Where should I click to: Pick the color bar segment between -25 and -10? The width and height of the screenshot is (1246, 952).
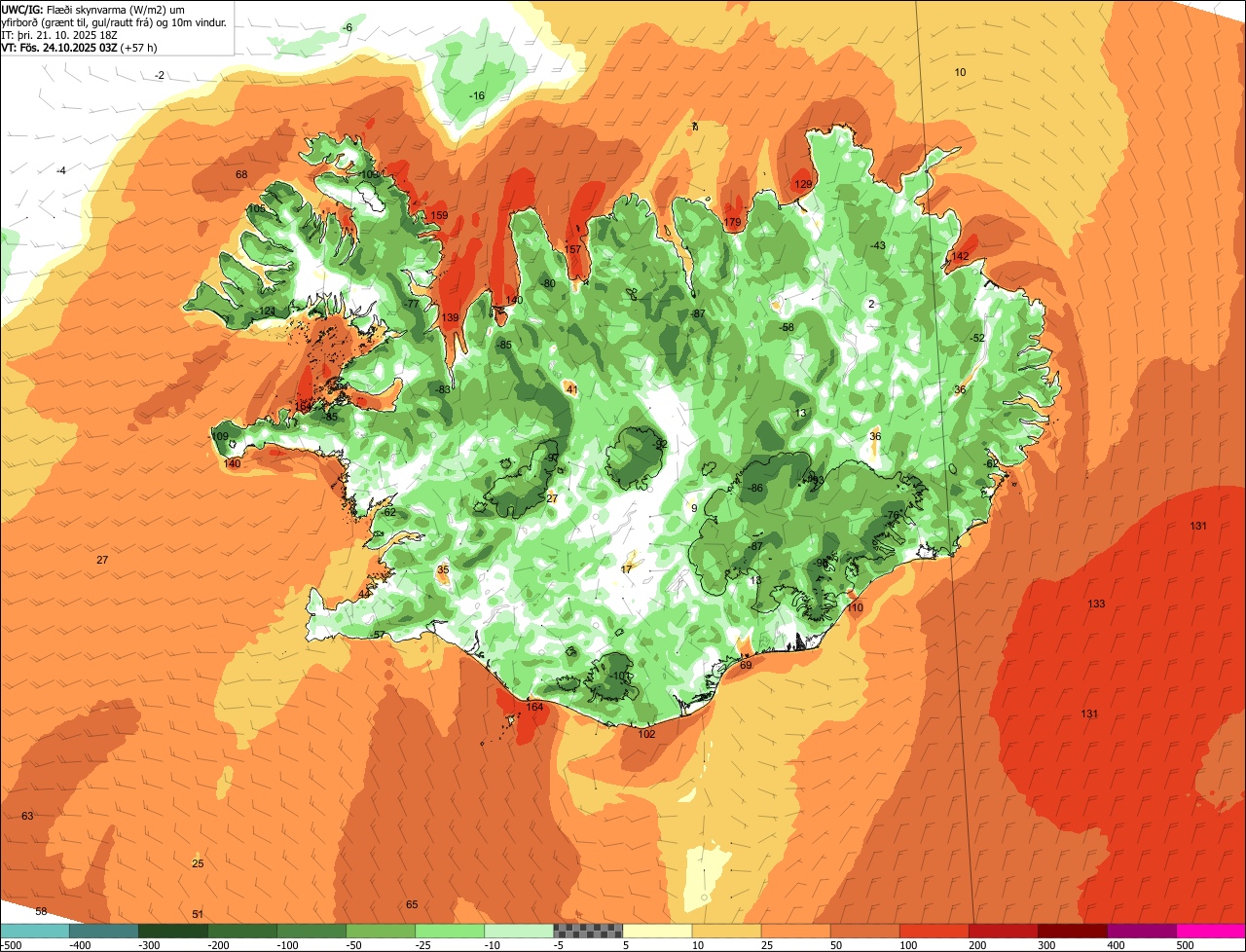point(450,931)
